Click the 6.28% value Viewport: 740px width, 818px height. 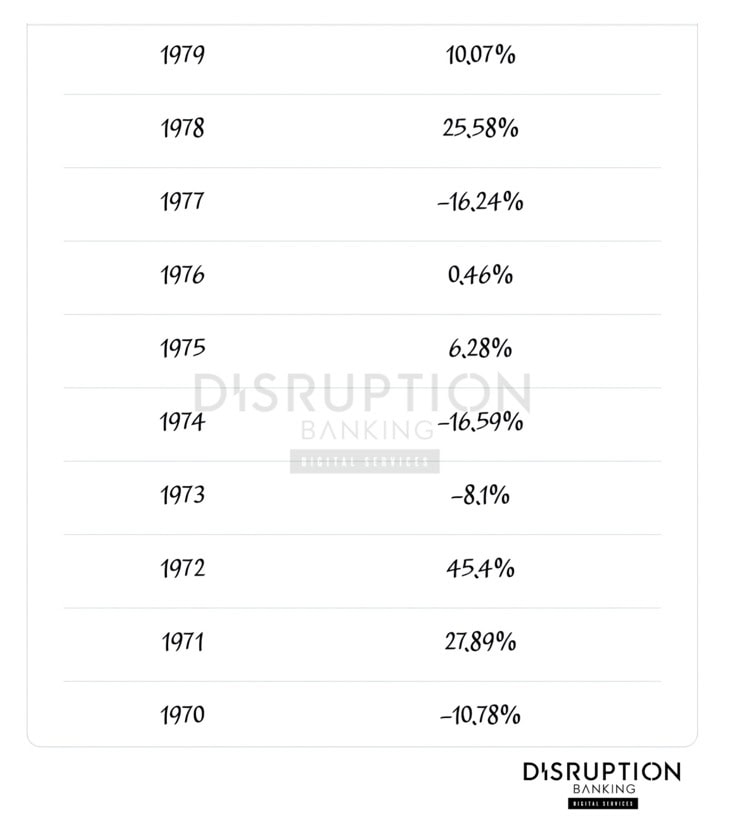[480, 349]
